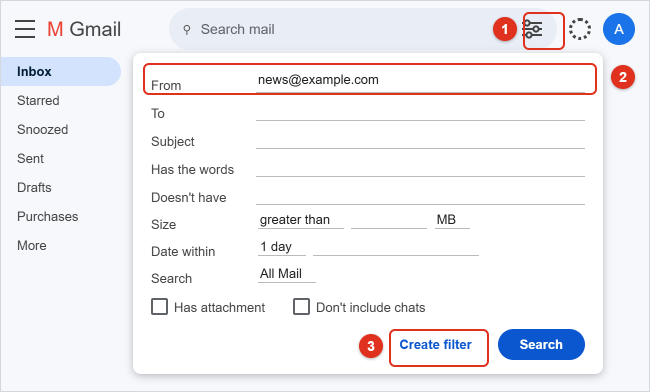This screenshot has width=650, height=392.
Task: Open the Snoozed folder
Action: [x=42, y=129]
